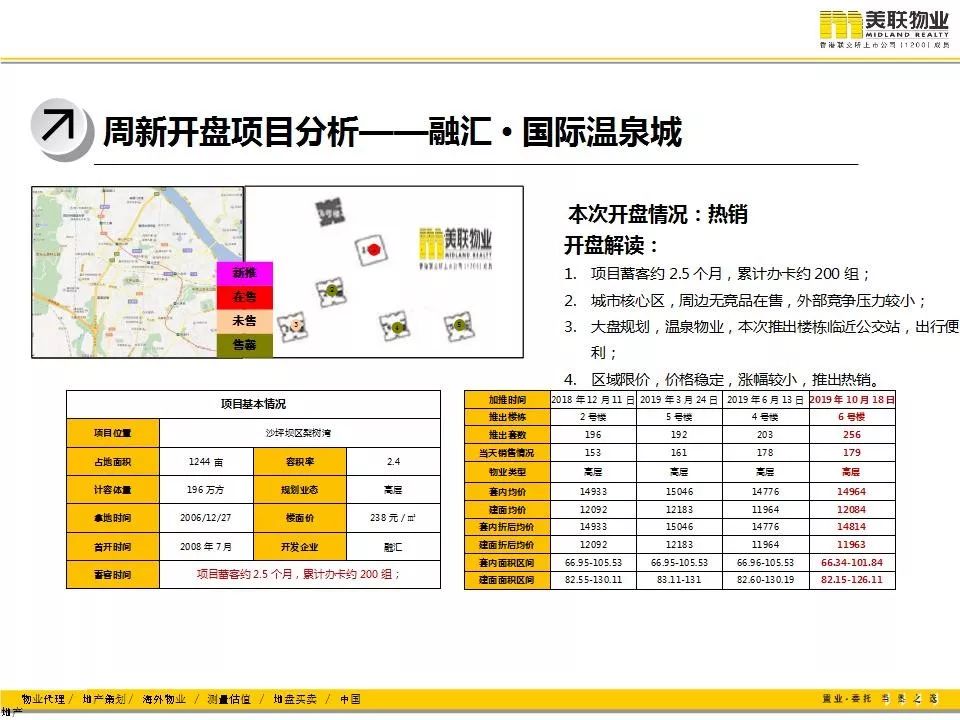Click the 计容体量 label cell
This screenshot has height=720, width=960.
(x=113, y=490)
